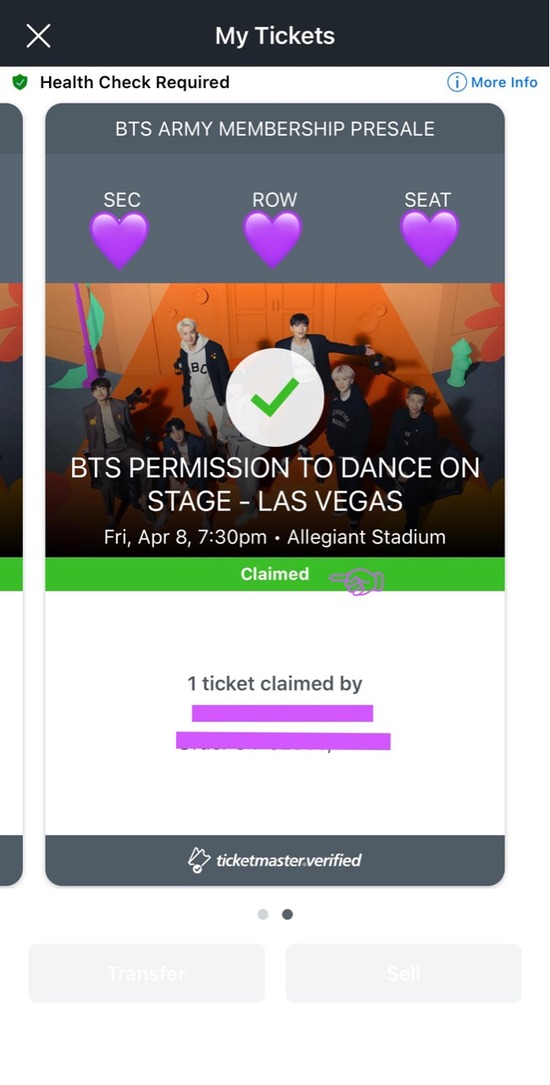
Task: Click the circled info icon
Action: click(x=457, y=82)
